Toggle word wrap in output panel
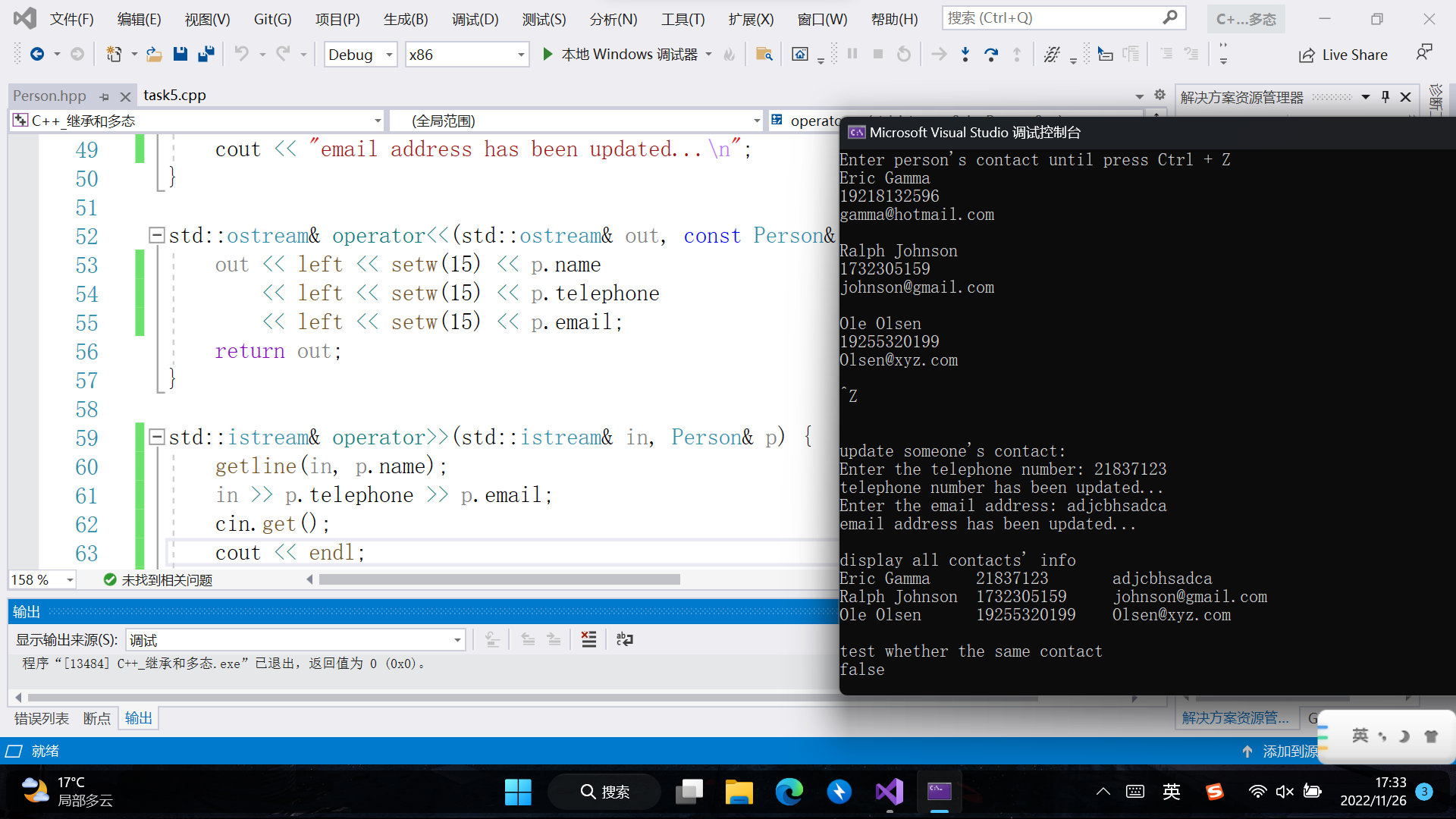The image size is (1456, 819). coord(624,639)
